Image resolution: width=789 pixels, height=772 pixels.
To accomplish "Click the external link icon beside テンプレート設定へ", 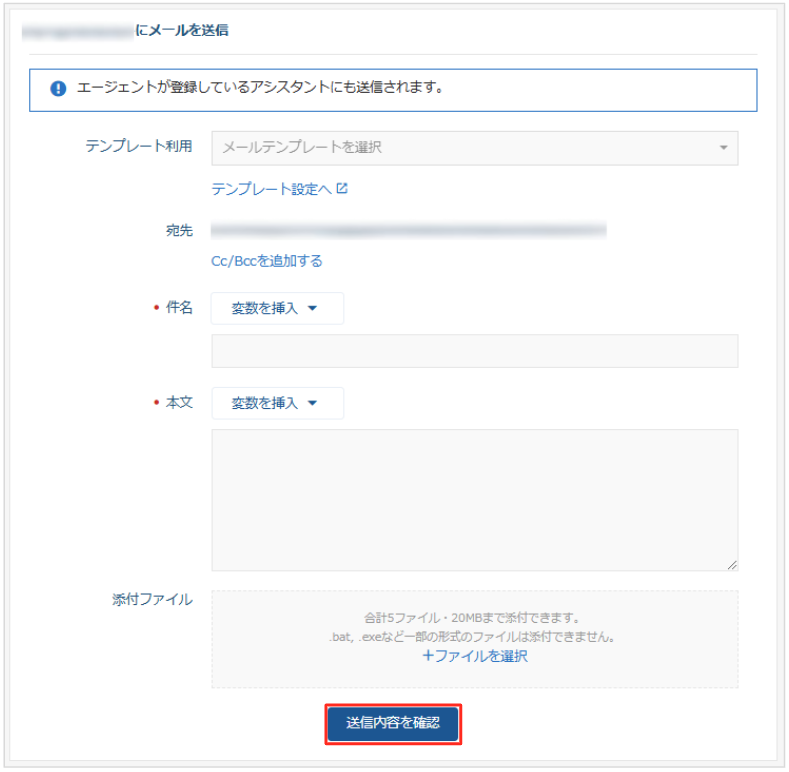I will (343, 188).
